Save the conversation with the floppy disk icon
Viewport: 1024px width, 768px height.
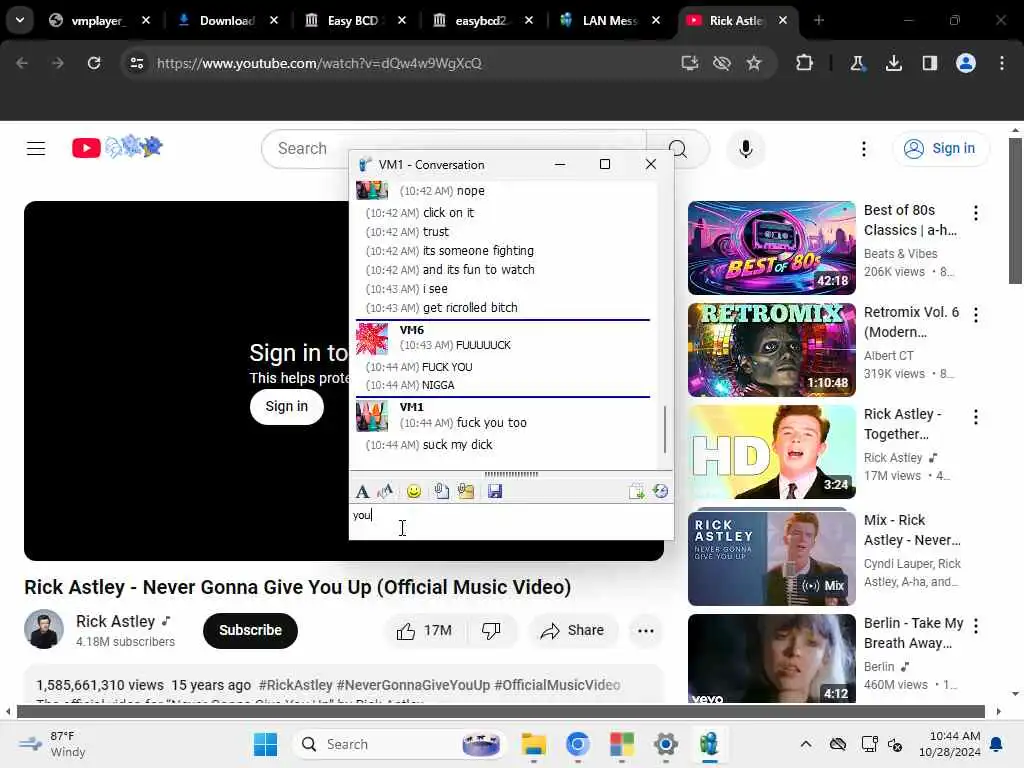pos(495,491)
